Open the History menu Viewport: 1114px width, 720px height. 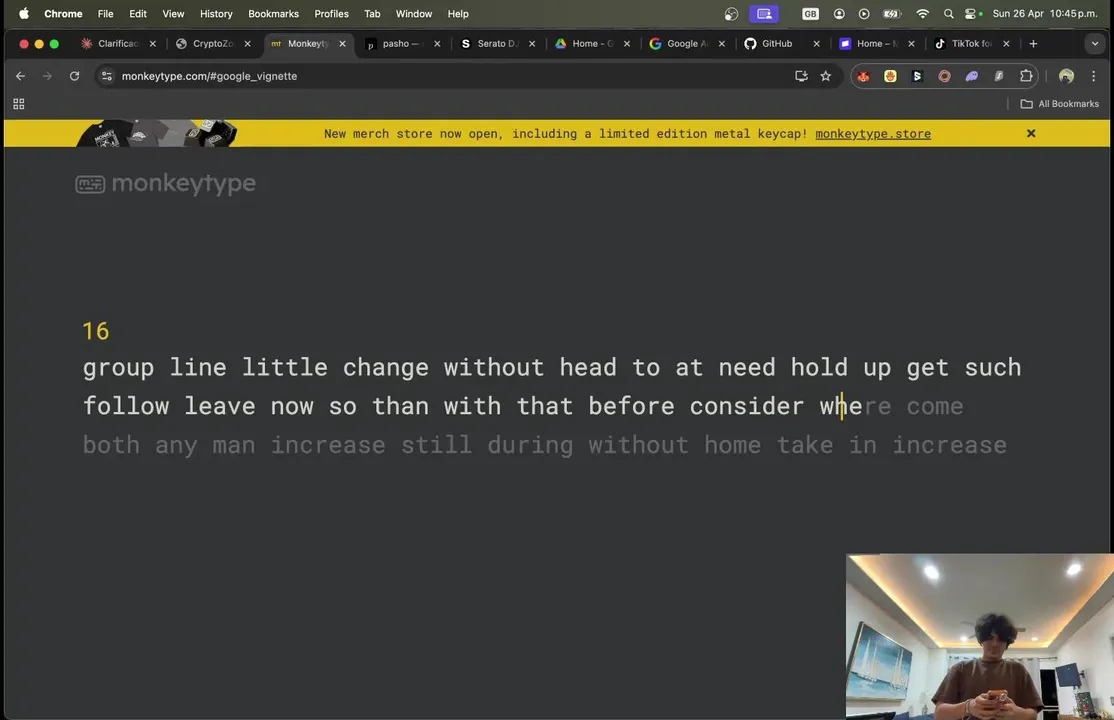216,14
